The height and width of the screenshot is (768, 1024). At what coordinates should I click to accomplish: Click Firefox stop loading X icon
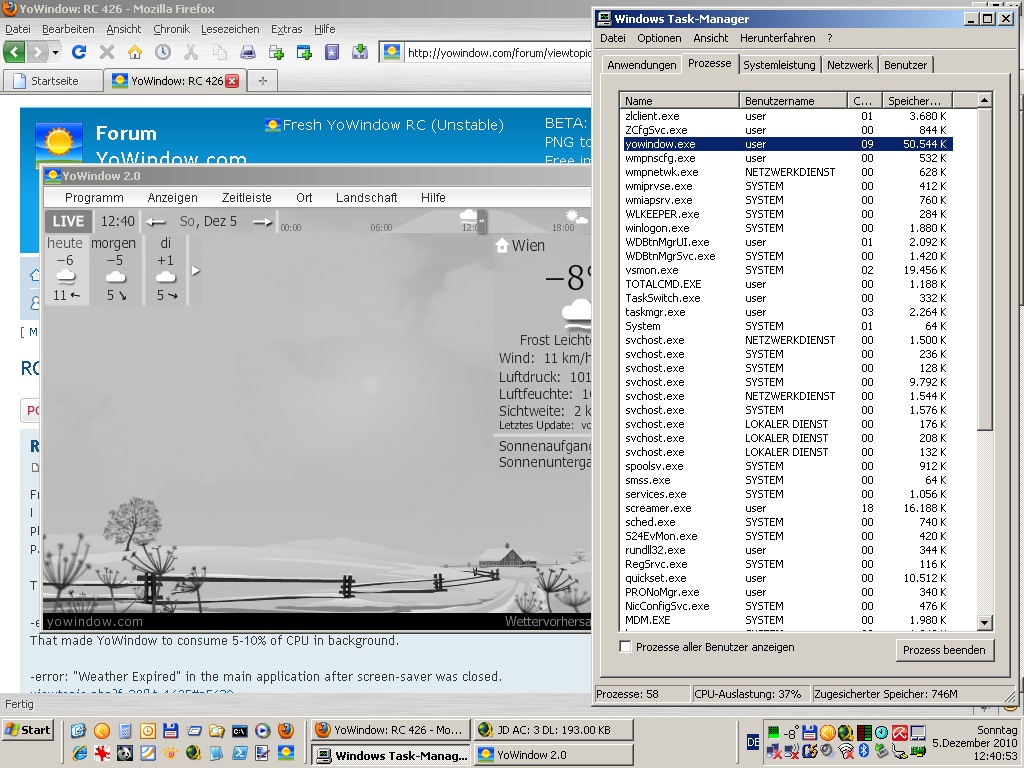pyautogui.click(x=107, y=52)
